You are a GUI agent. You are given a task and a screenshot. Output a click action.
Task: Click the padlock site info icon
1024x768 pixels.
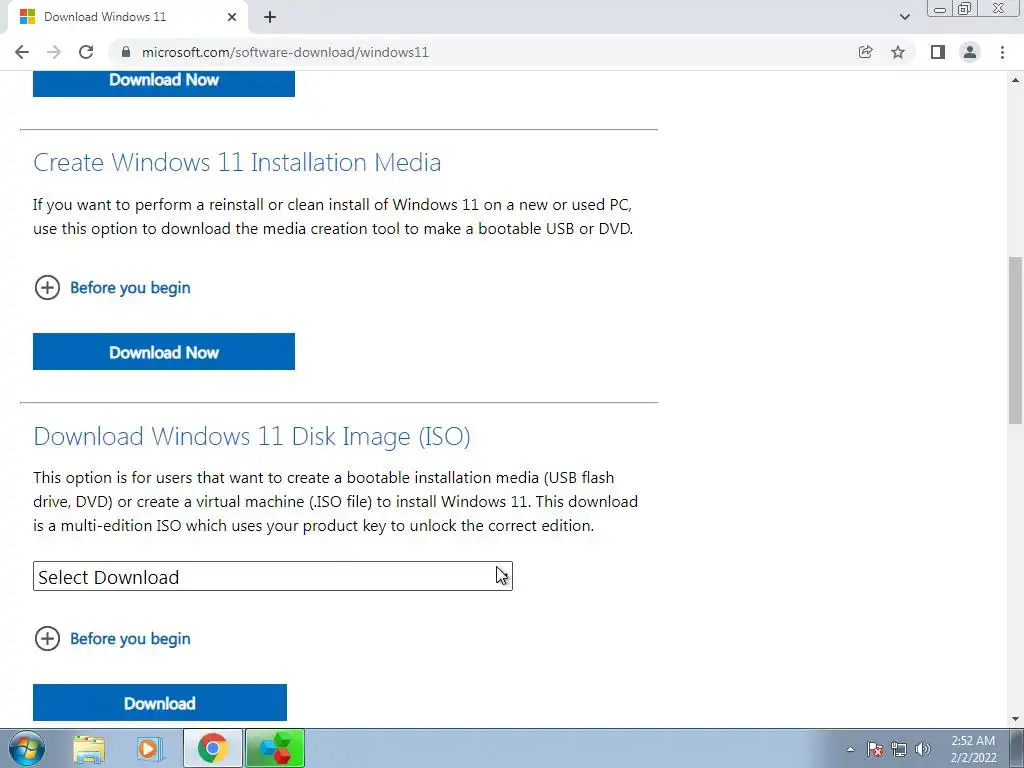point(127,52)
